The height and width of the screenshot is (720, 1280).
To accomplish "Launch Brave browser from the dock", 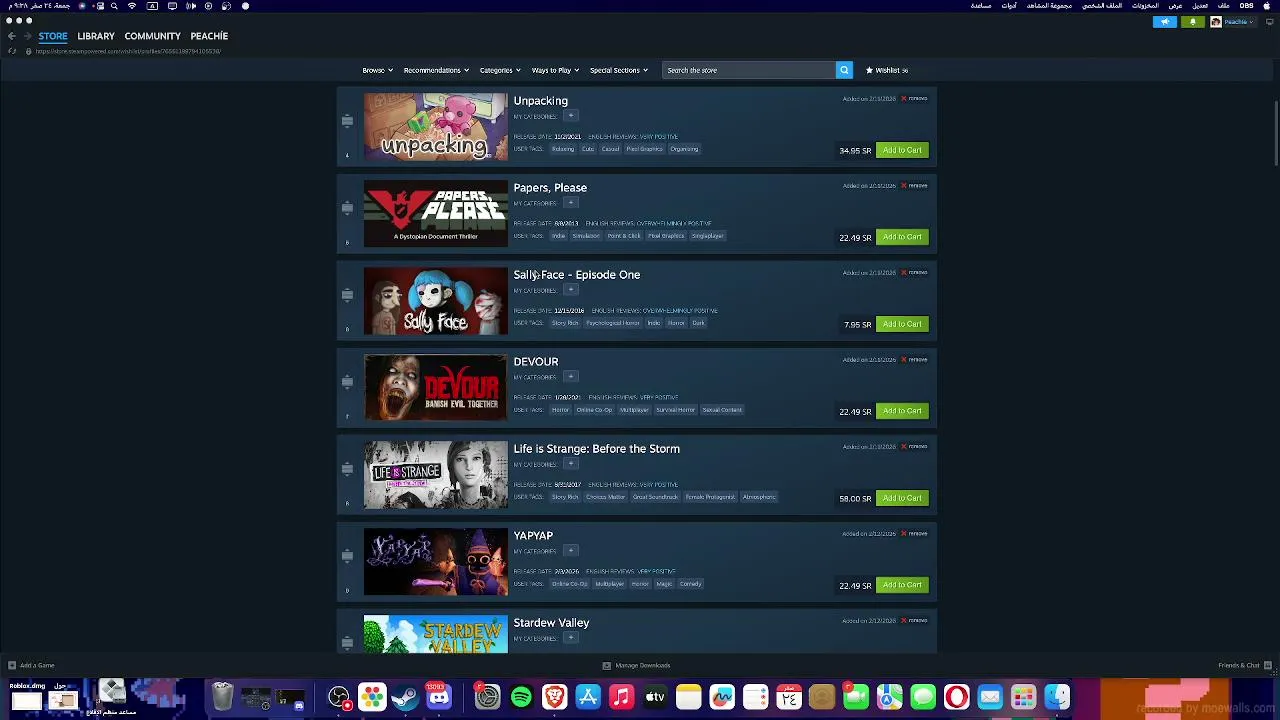I will coord(554,697).
